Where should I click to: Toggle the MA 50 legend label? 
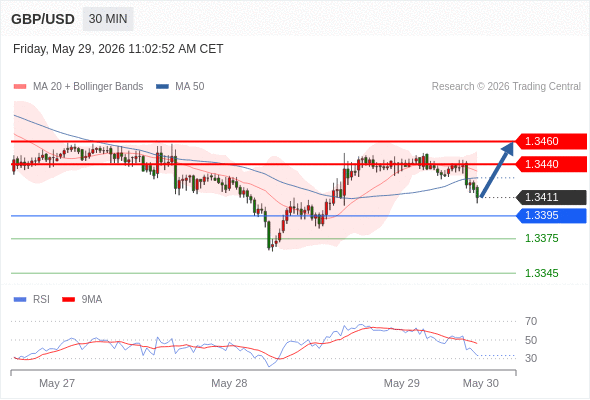[190, 87]
